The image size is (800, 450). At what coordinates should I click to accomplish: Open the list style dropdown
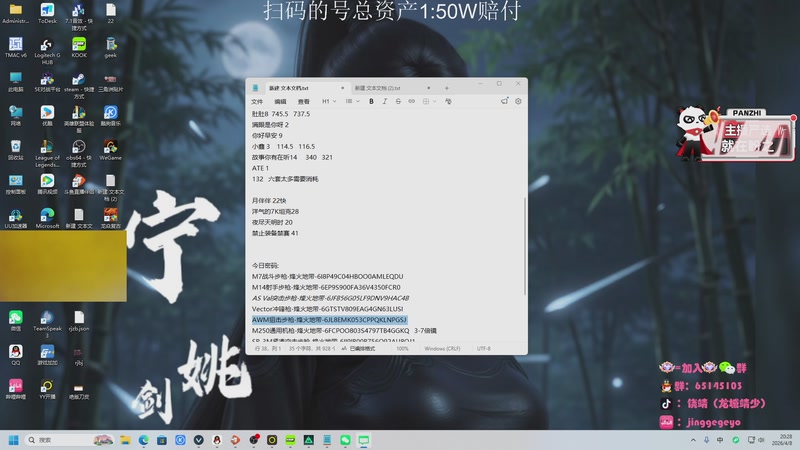click(x=352, y=102)
